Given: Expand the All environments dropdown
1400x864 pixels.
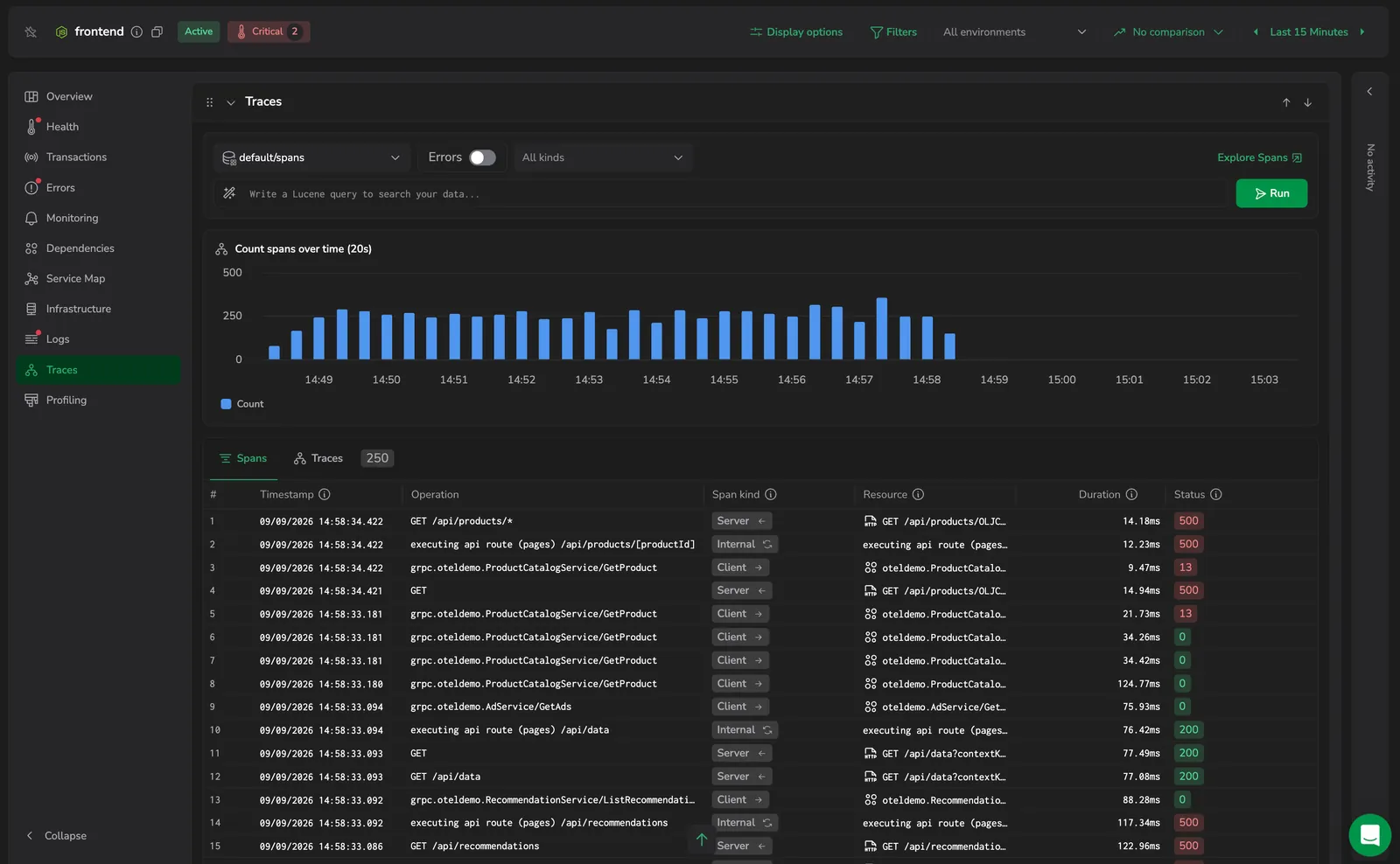Looking at the screenshot, I should (1014, 31).
